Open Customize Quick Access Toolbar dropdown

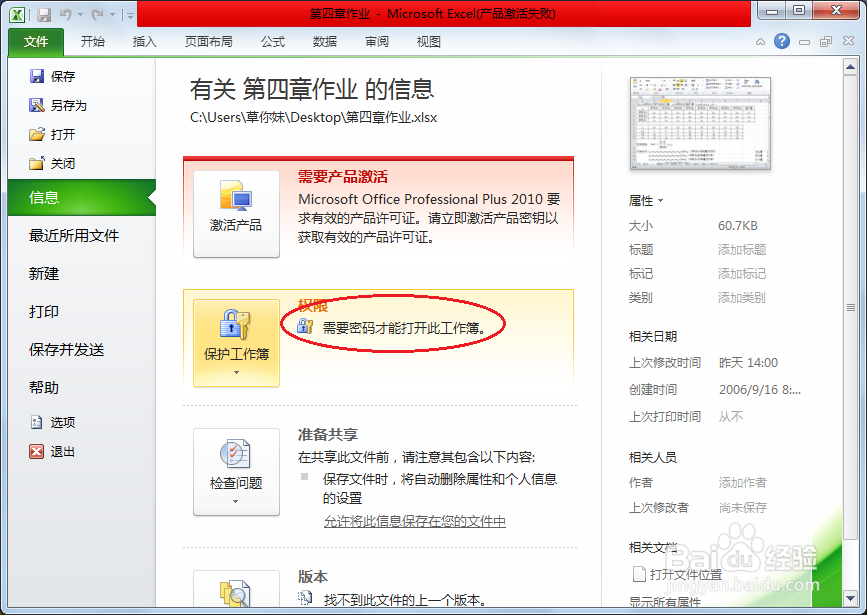tap(130, 15)
